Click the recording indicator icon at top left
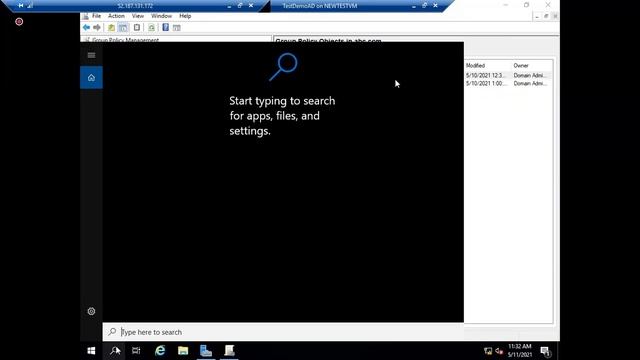Viewport: 640px width, 360px height. (19, 22)
